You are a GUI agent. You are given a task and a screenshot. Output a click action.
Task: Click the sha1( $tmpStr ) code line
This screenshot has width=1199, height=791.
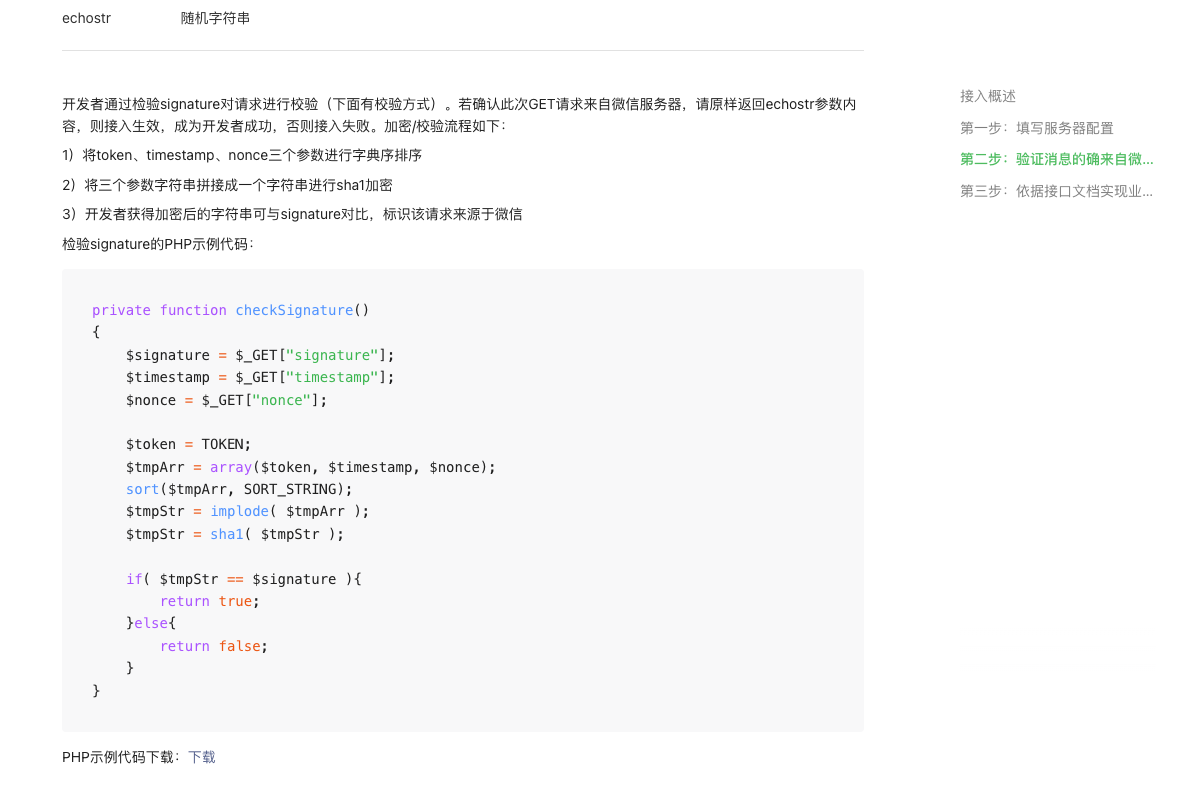(235, 534)
